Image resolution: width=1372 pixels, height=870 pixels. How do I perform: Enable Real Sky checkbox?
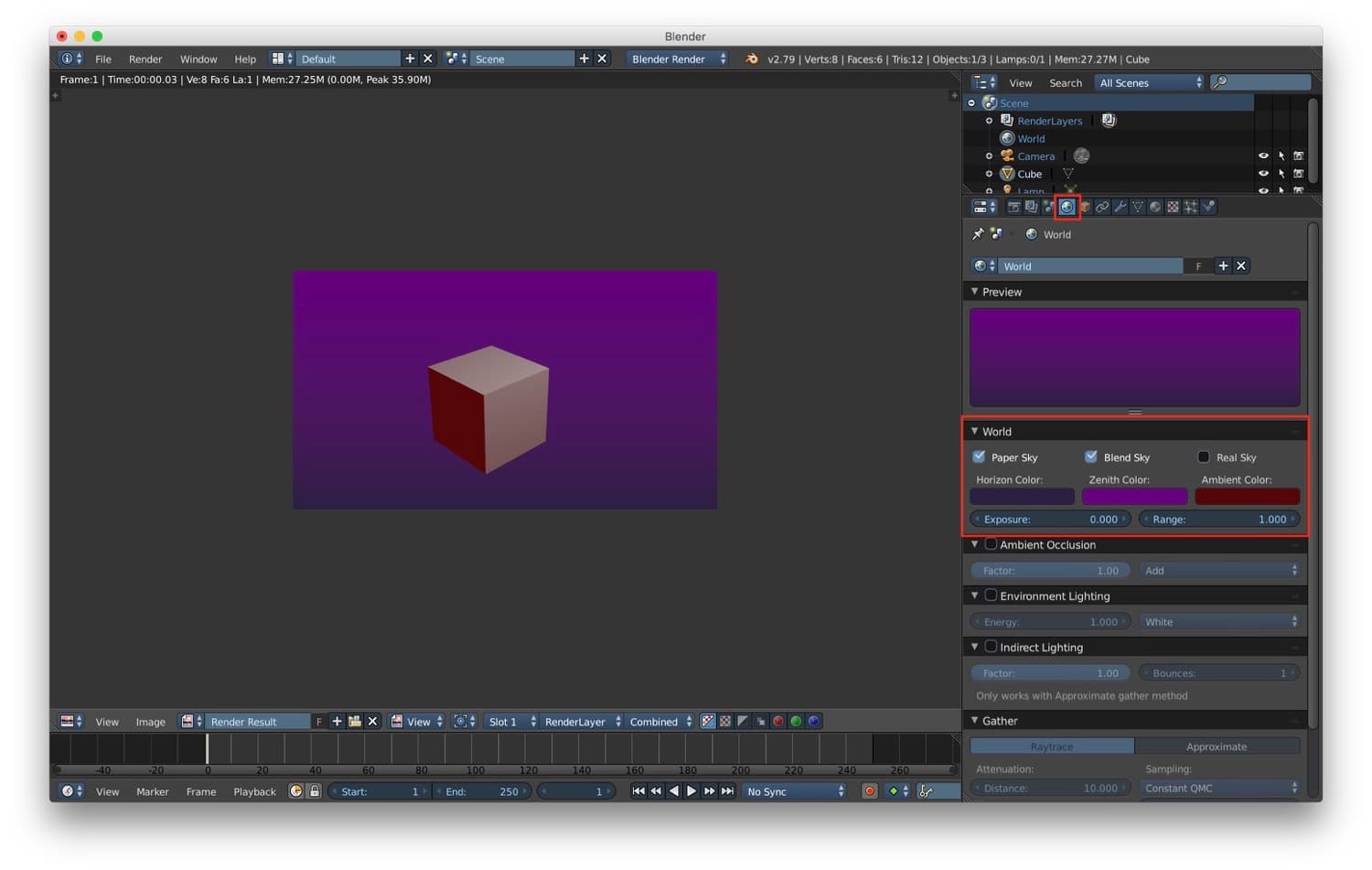click(1204, 456)
